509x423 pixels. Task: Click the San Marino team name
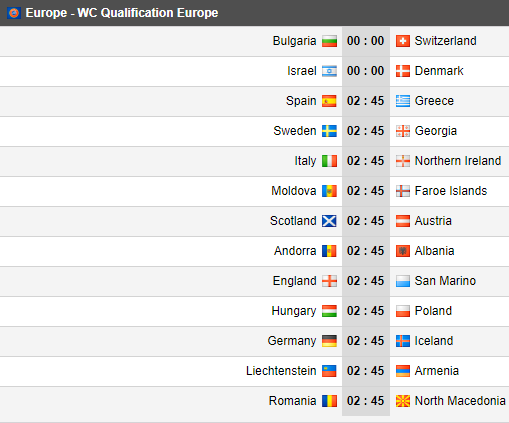pyautogui.click(x=445, y=281)
